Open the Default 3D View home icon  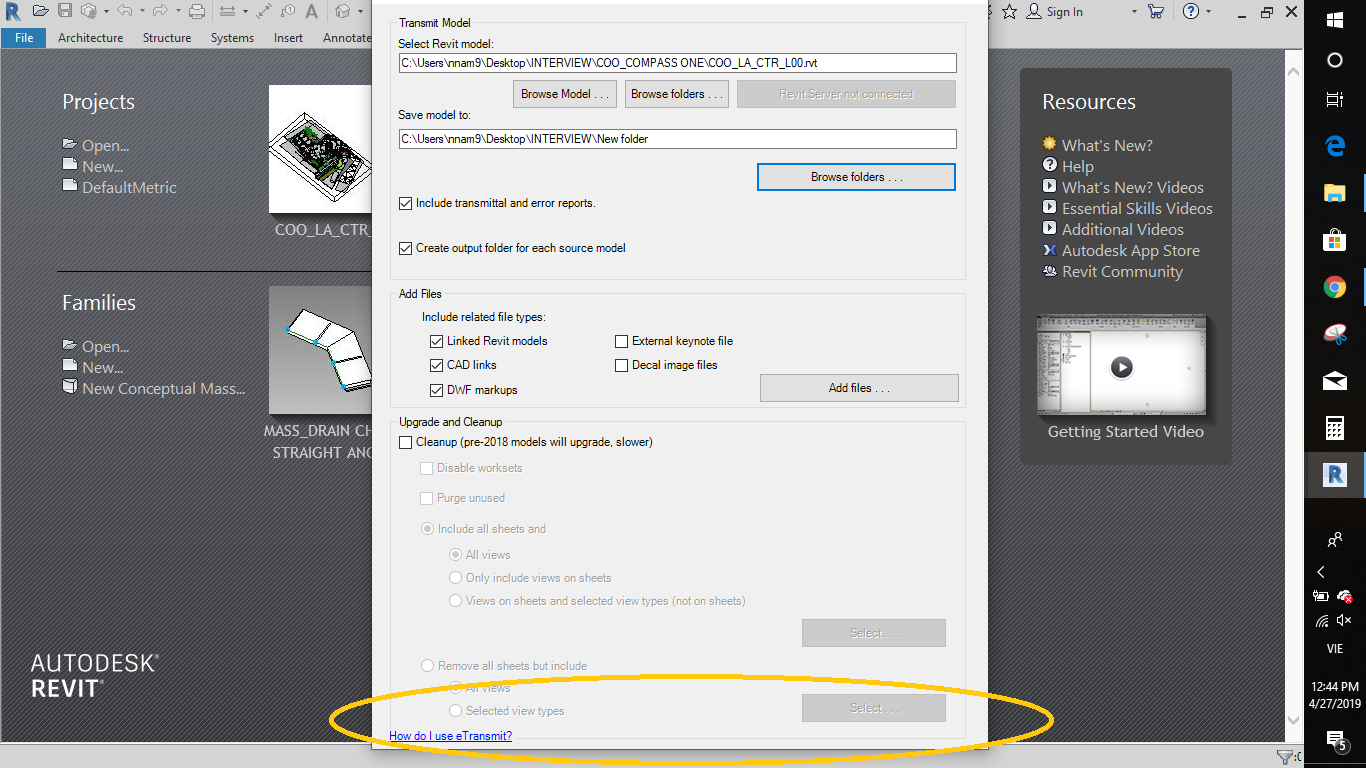[342, 11]
